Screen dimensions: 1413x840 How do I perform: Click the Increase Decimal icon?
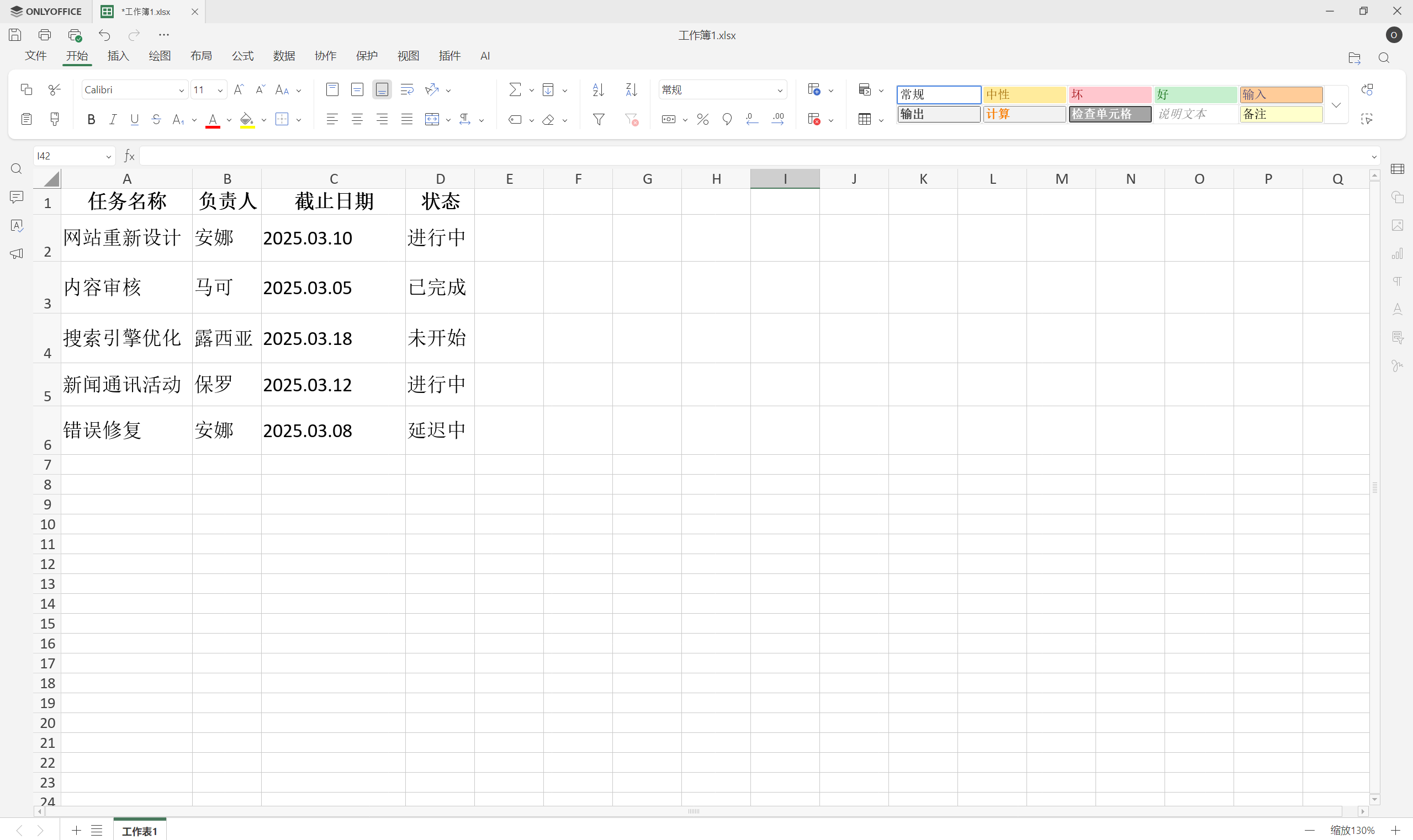(777, 119)
